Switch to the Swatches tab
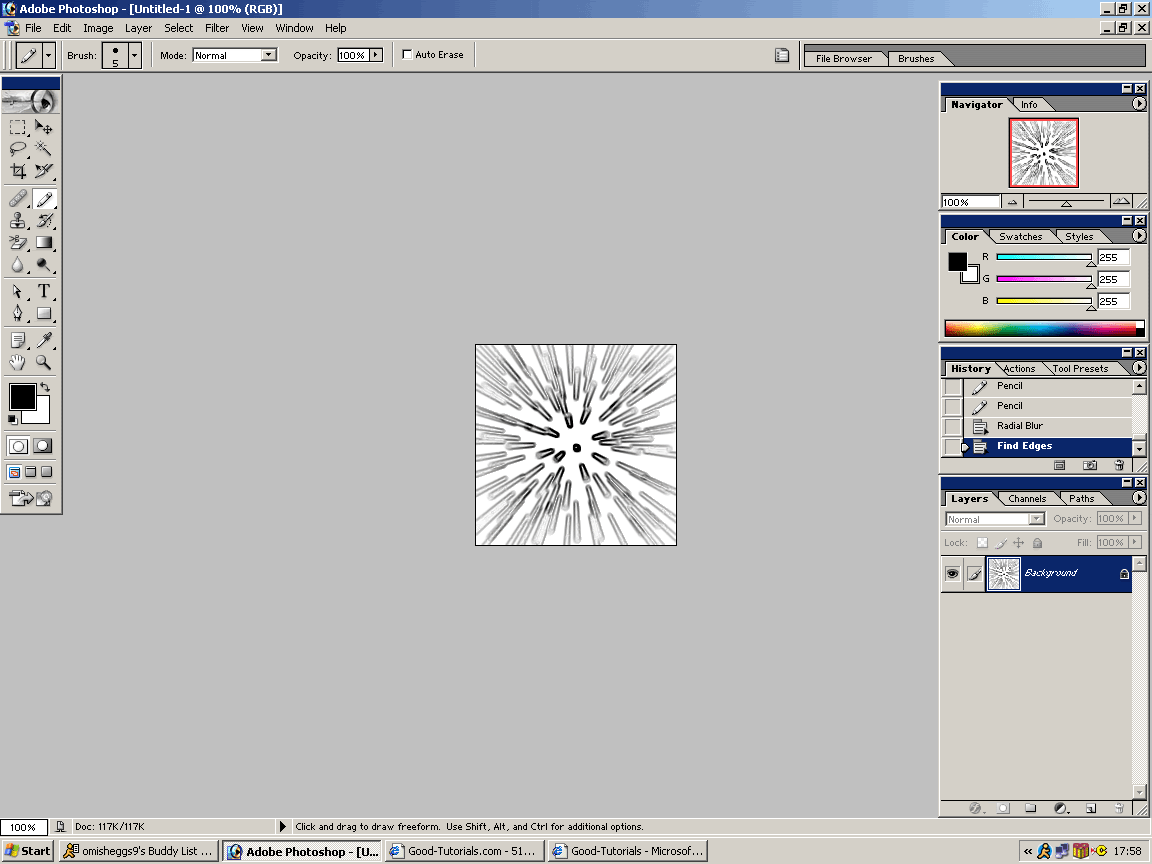 (1020, 237)
